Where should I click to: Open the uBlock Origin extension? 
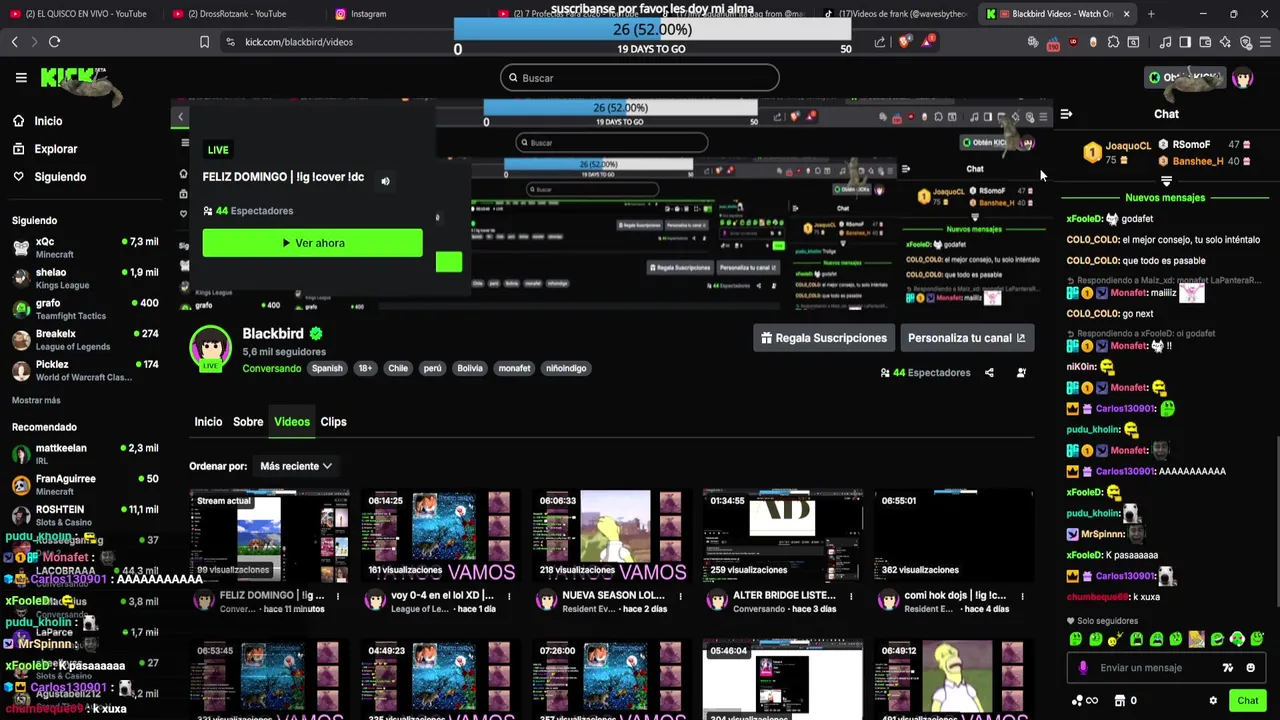1074,42
